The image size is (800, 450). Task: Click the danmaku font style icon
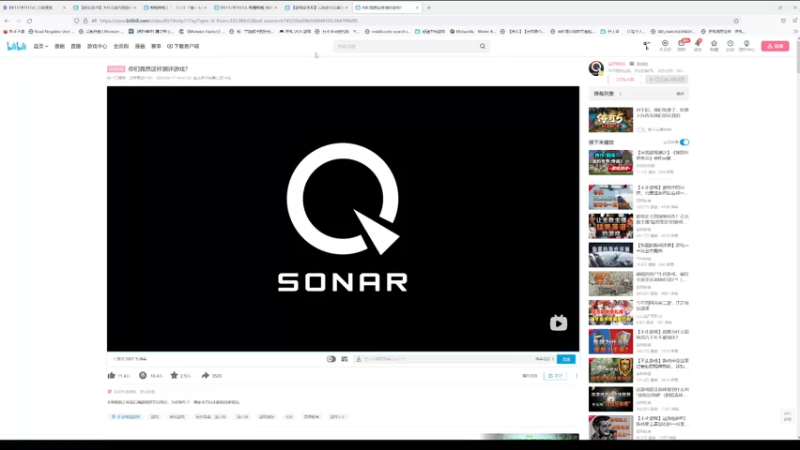pos(359,359)
